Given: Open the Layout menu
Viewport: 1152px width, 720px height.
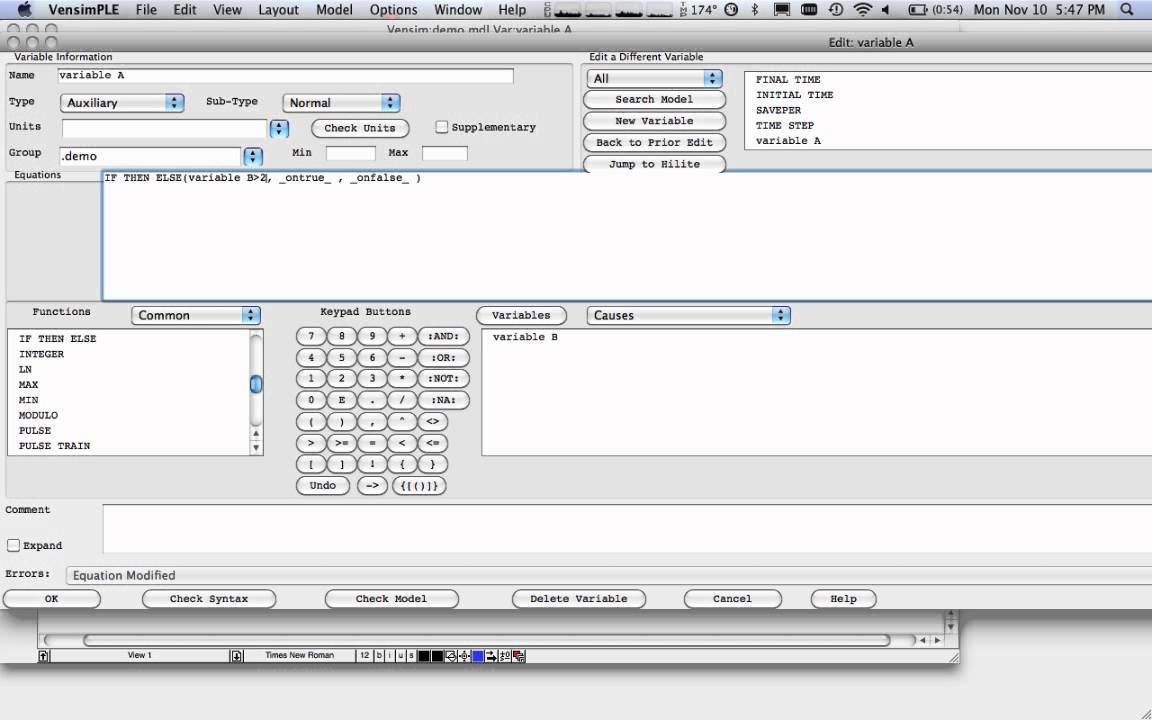Looking at the screenshot, I should (x=278, y=10).
